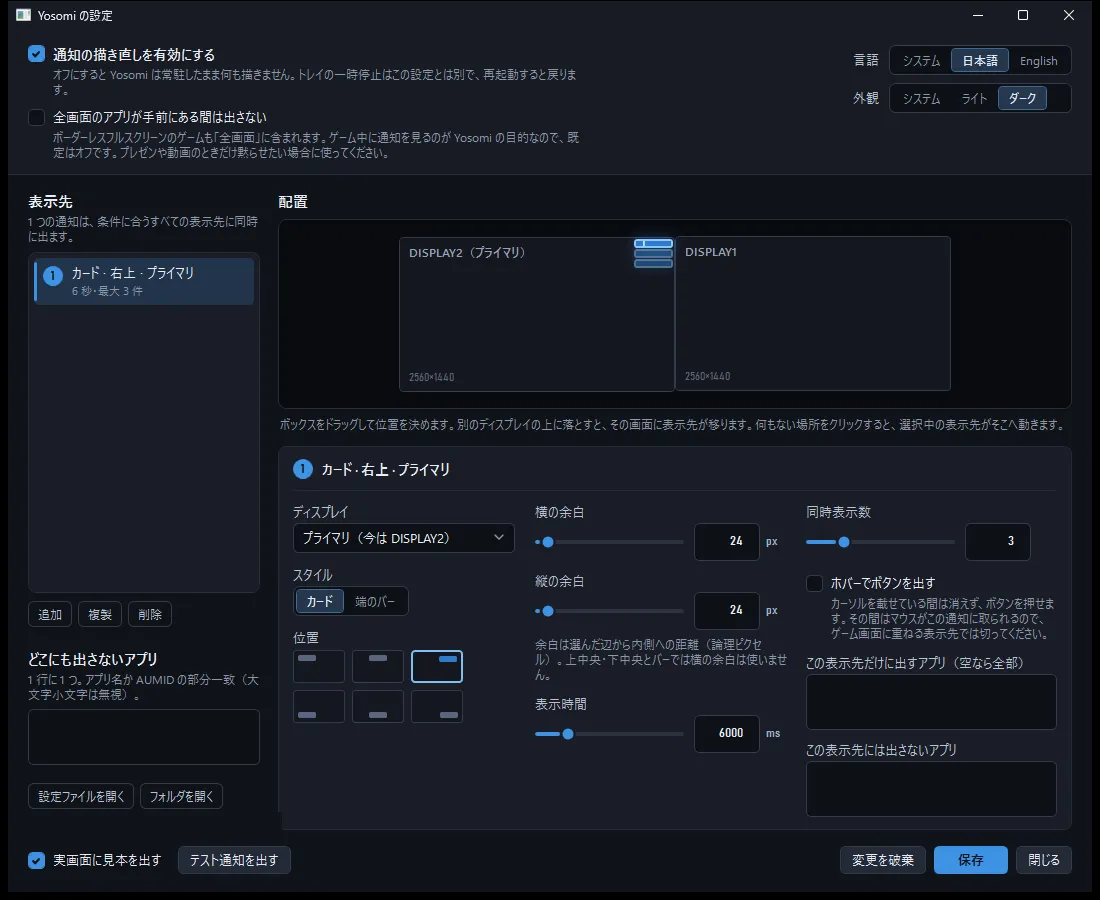1100x900 pixels.
Task: Click 追加 button
Action: point(50,614)
